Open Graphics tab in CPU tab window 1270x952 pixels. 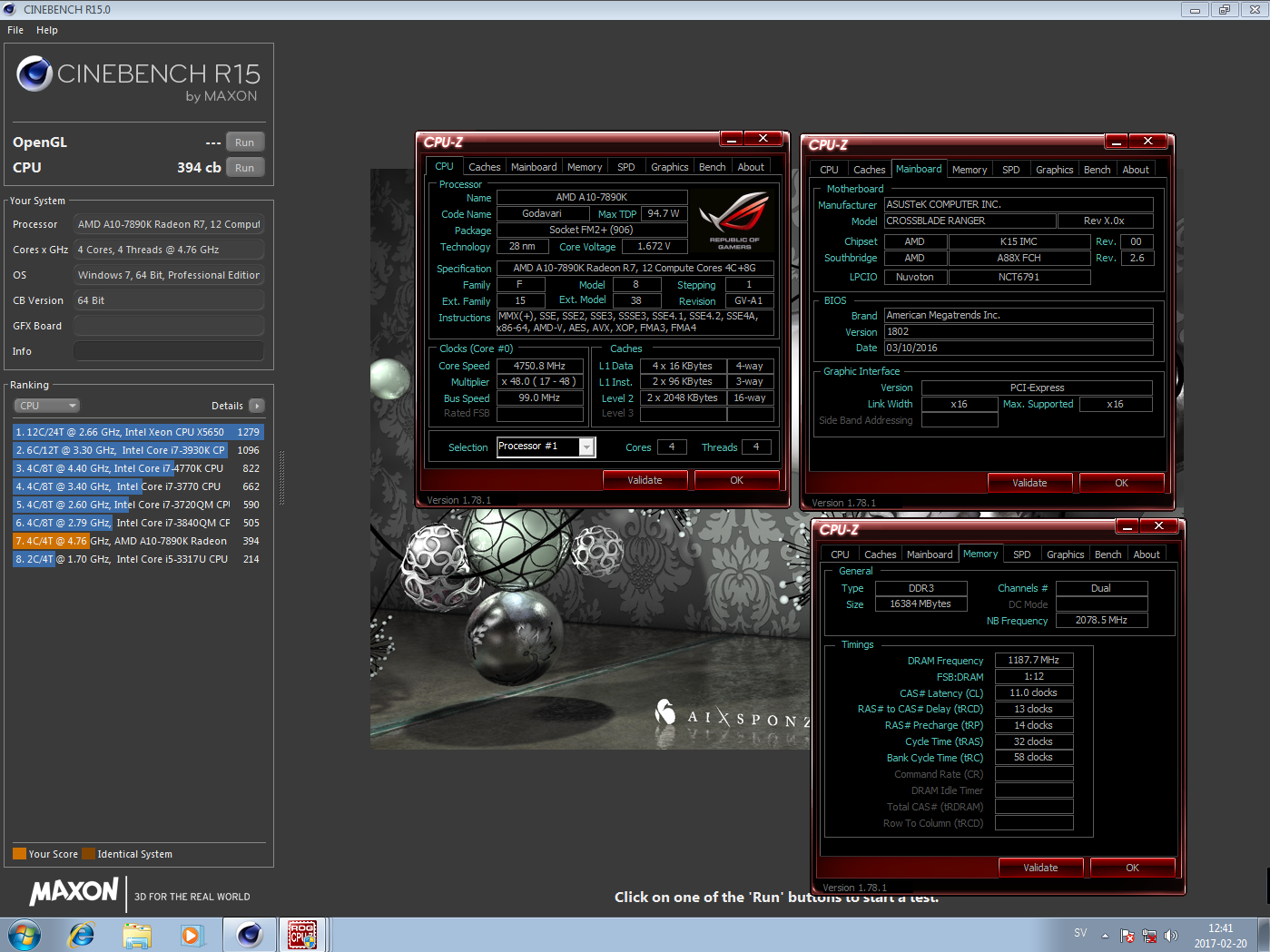(669, 167)
